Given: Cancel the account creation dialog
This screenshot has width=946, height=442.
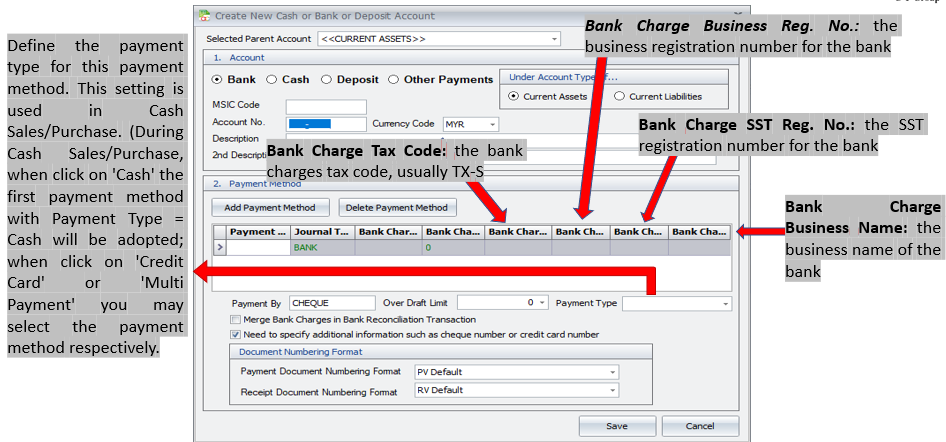Looking at the screenshot, I should click(700, 426).
